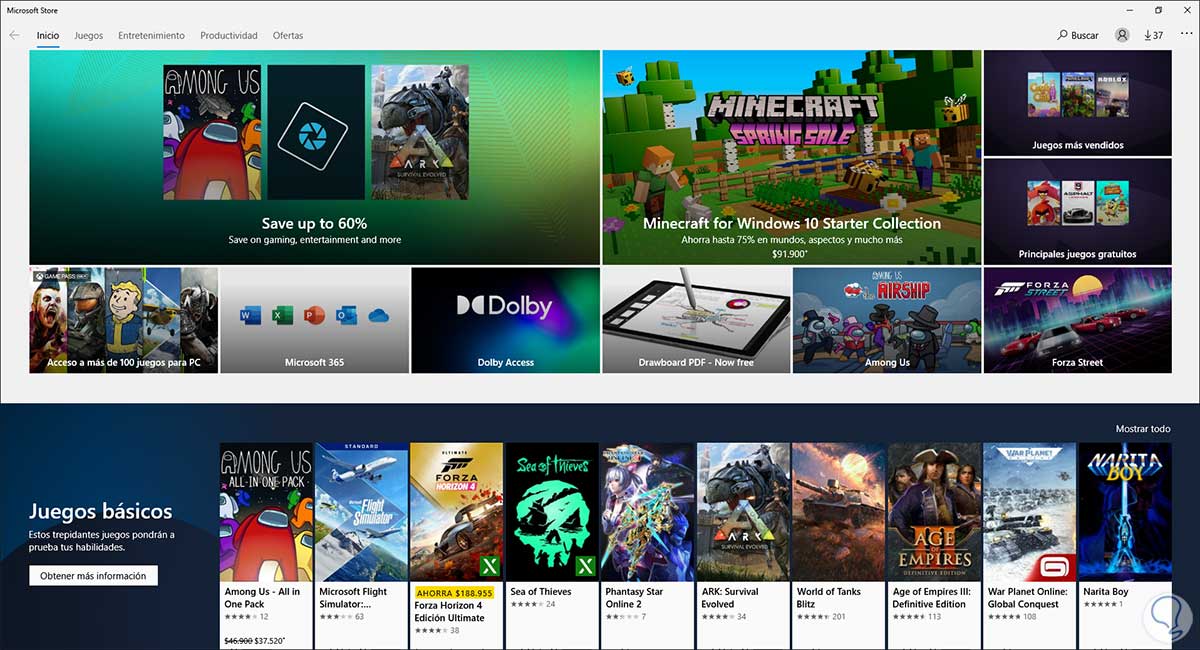The height and width of the screenshot is (650, 1200).
Task: Open the Microsoft 365 tile
Action: coord(314,319)
